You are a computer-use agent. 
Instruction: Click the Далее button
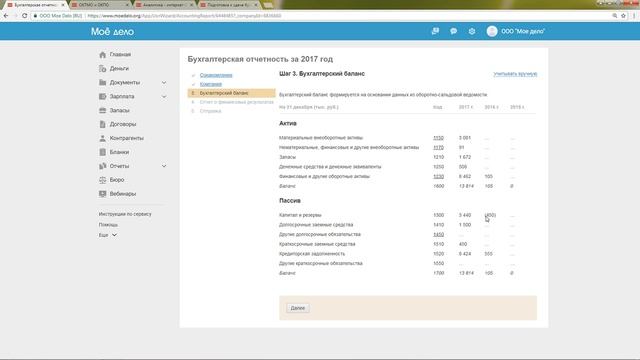point(298,308)
